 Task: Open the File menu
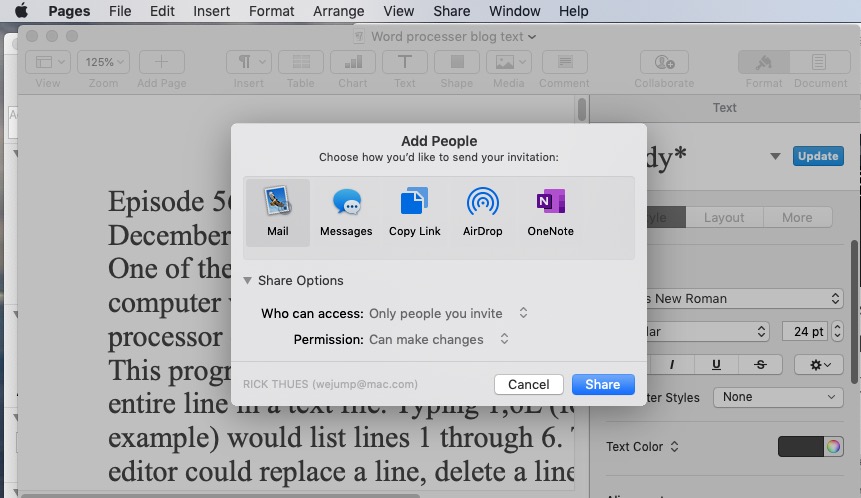point(120,11)
